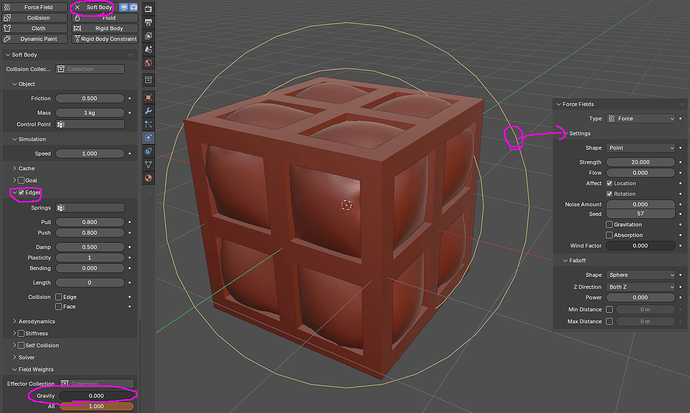Enable the Min Distance checkbox
Viewport: 690px width, 413px height.
(609, 310)
